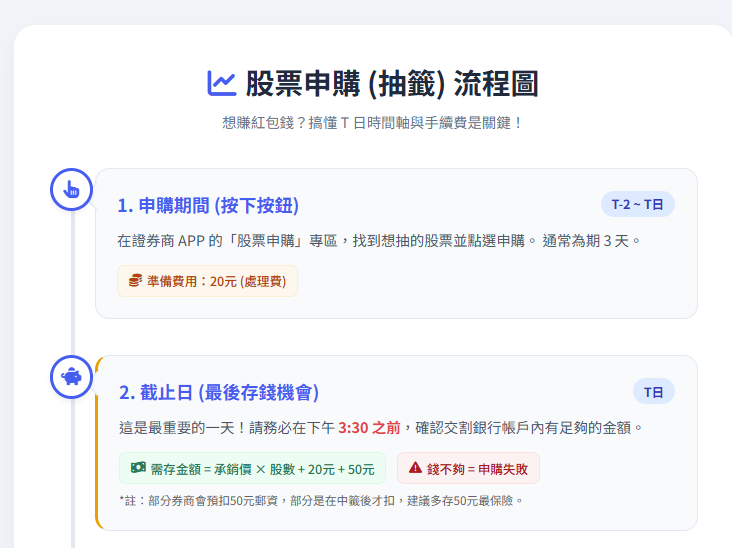This screenshot has width=732, height=548.
Task: Click the vertical timeline line between steps
Action: tap(72, 290)
